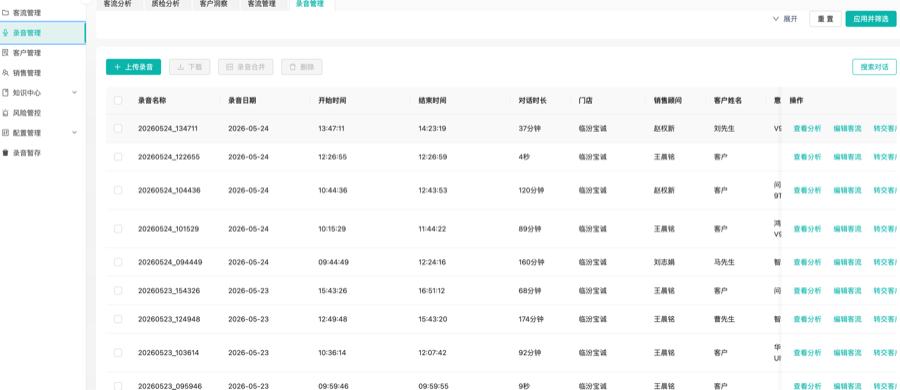Screen dimensions: 900x390
Task: Check the row 20260523_124948 checkbox
Action: [x=118, y=319]
